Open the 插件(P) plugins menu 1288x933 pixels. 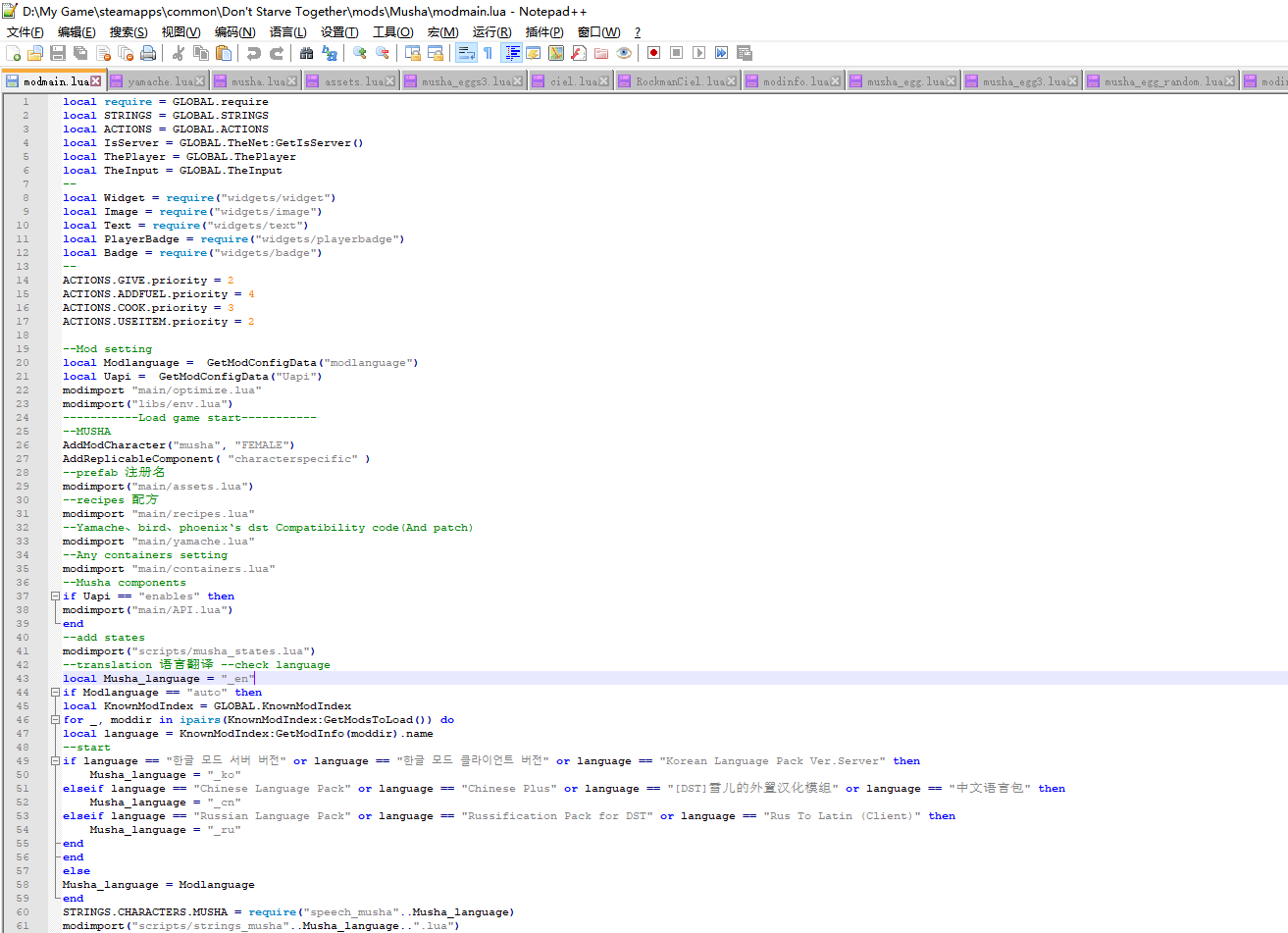pos(544,32)
